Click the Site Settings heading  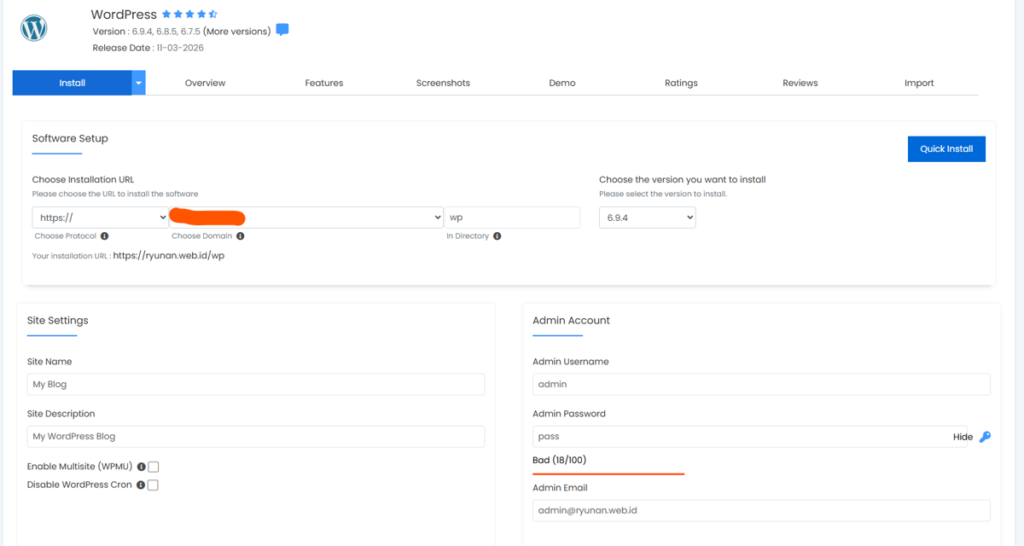57,321
